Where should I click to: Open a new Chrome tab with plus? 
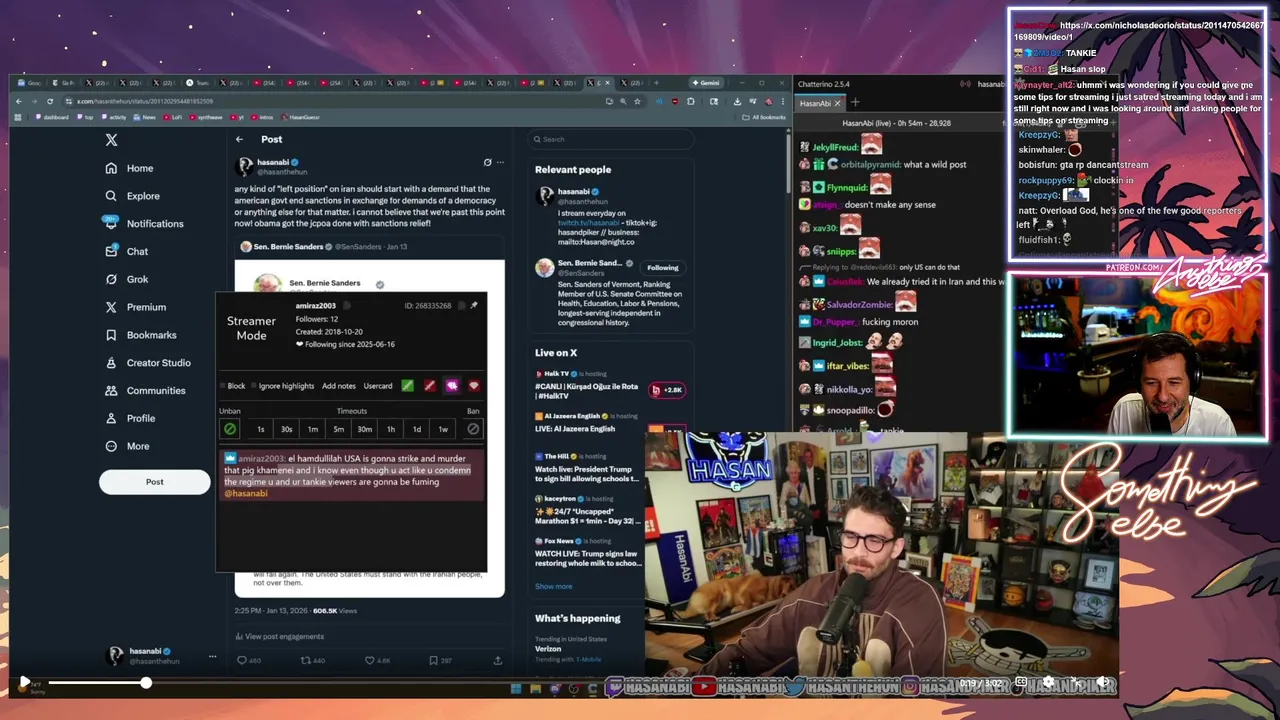[x=656, y=83]
